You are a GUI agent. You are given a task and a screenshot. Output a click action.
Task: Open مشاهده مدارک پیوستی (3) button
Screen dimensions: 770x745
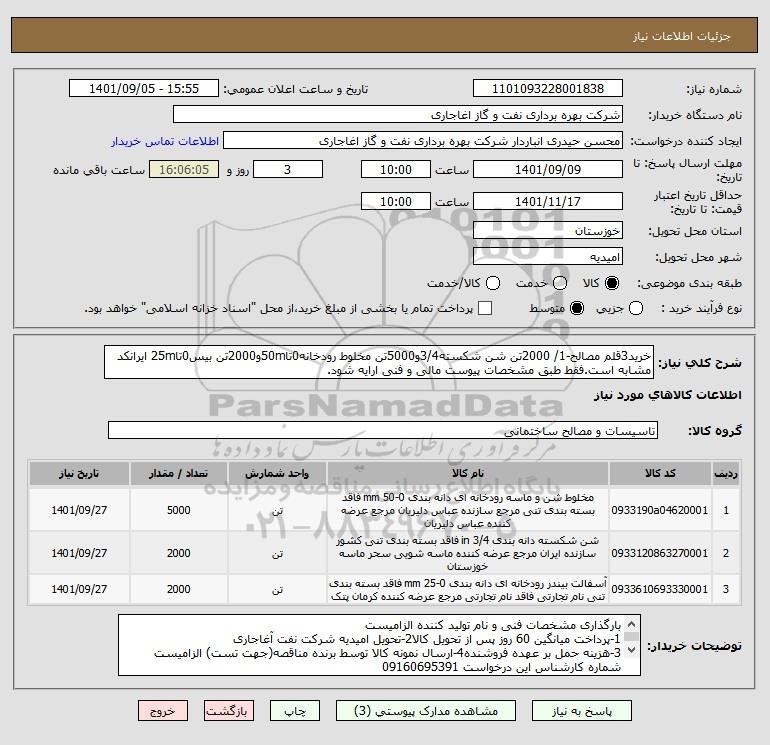tap(426, 711)
